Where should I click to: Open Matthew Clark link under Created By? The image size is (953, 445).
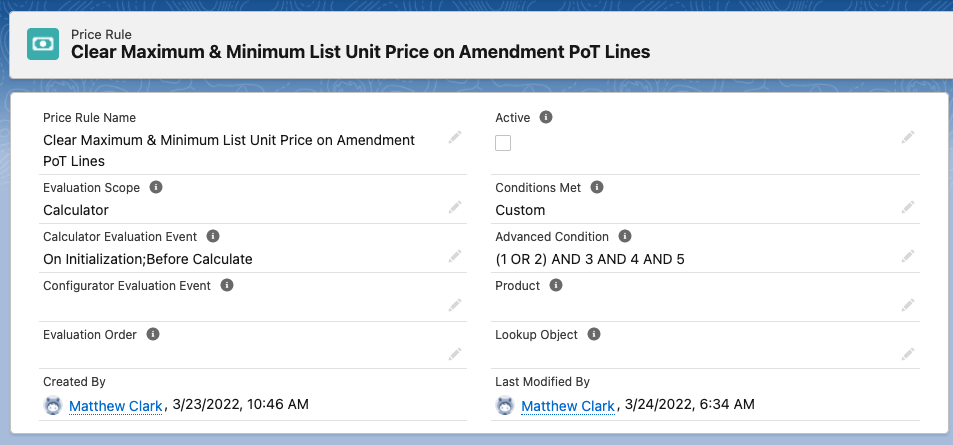tap(115, 405)
